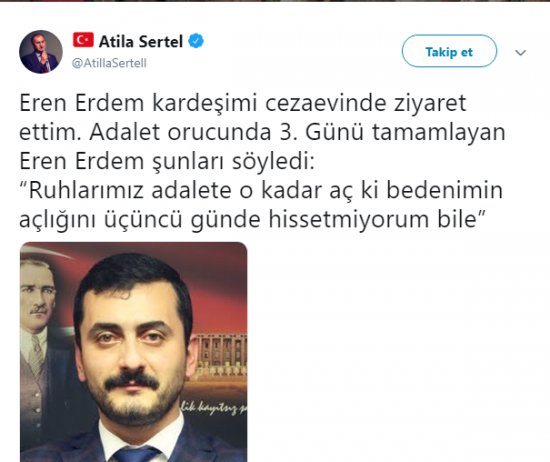The image size is (550, 462).
Task: Visit the @AtillaSertell handle
Action: (109, 63)
